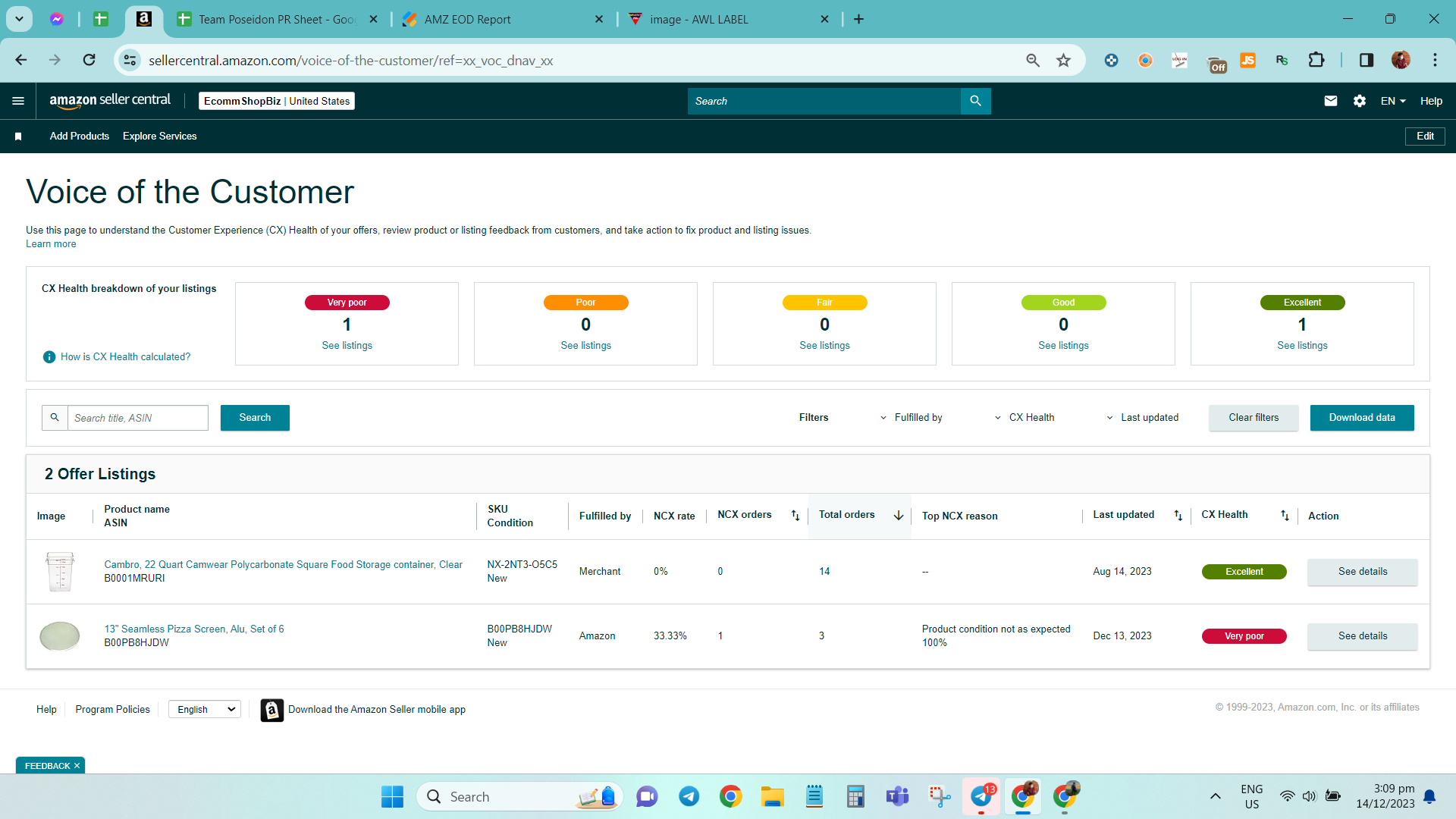
Task: See listings under Very poor
Action: tap(347, 346)
